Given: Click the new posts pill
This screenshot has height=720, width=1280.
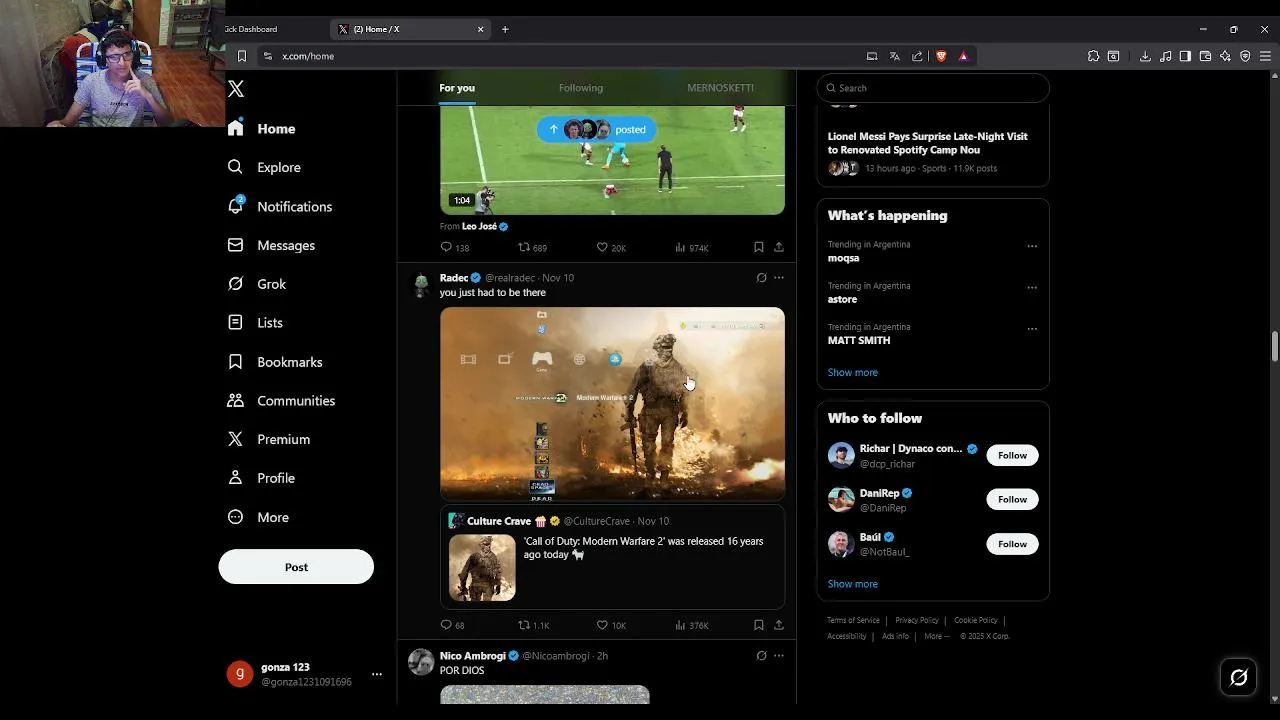Looking at the screenshot, I should pos(597,129).
